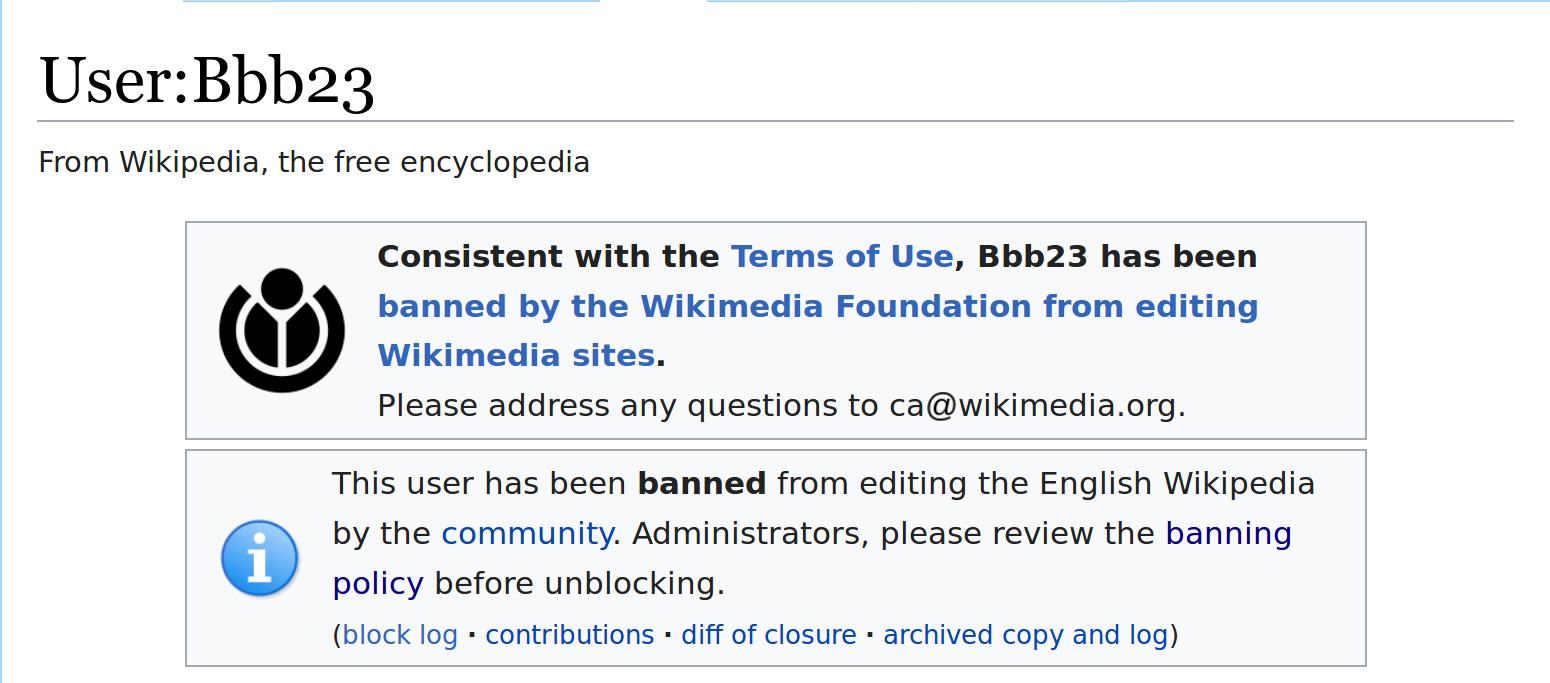Click the blue information icon
Viewport: 1550px width, 683px height.
click(x=260, y=558)
